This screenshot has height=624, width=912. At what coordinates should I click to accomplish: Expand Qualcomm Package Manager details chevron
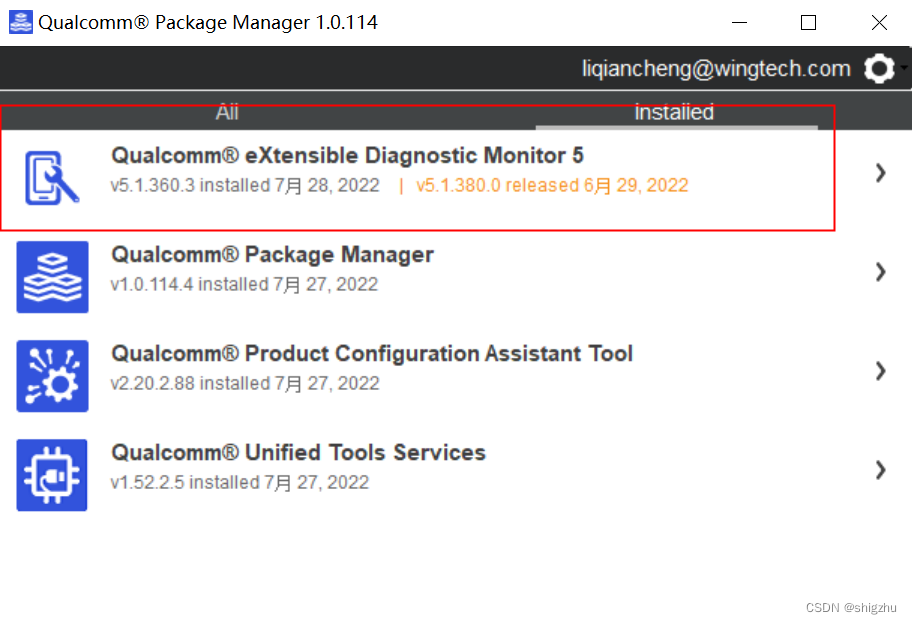[x=880, y=272]
